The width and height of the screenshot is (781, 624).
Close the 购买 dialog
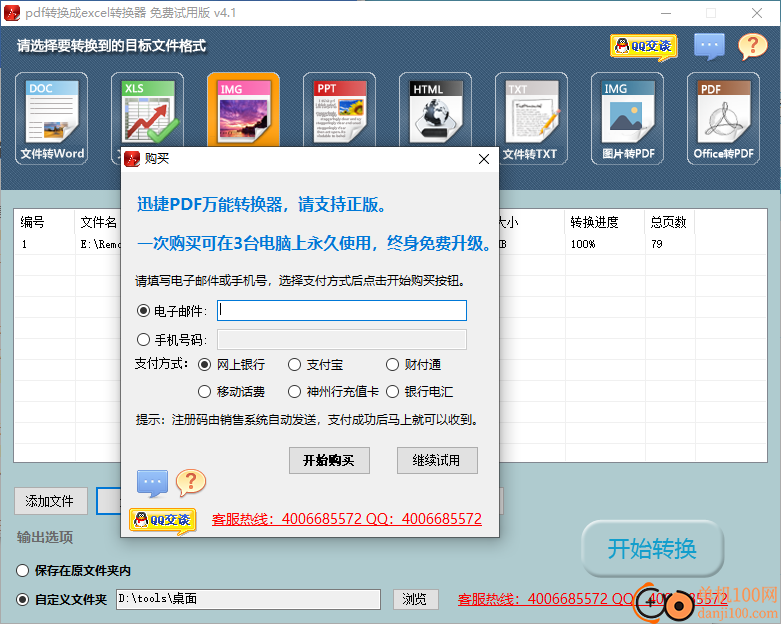[484, 159]
